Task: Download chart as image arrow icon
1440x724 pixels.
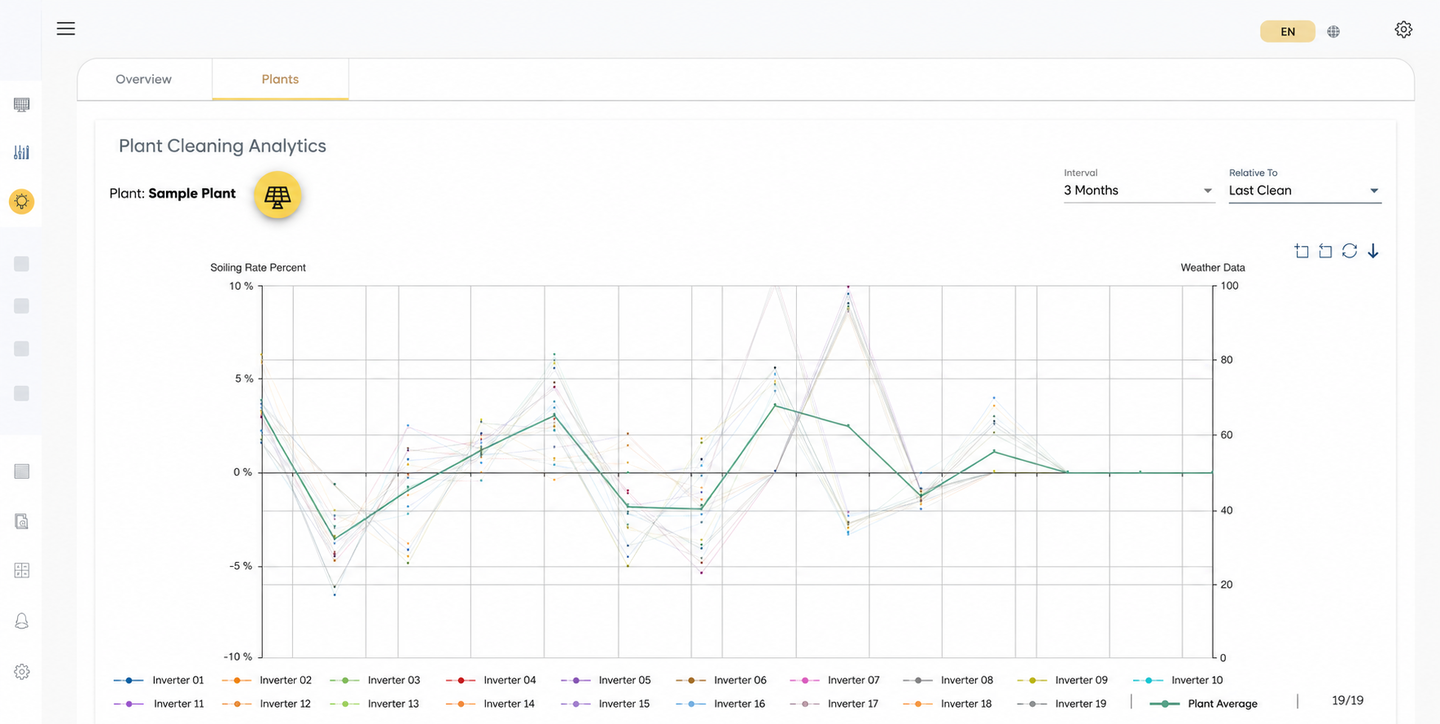Action: pyautogui.click(x=1373, y=251)
